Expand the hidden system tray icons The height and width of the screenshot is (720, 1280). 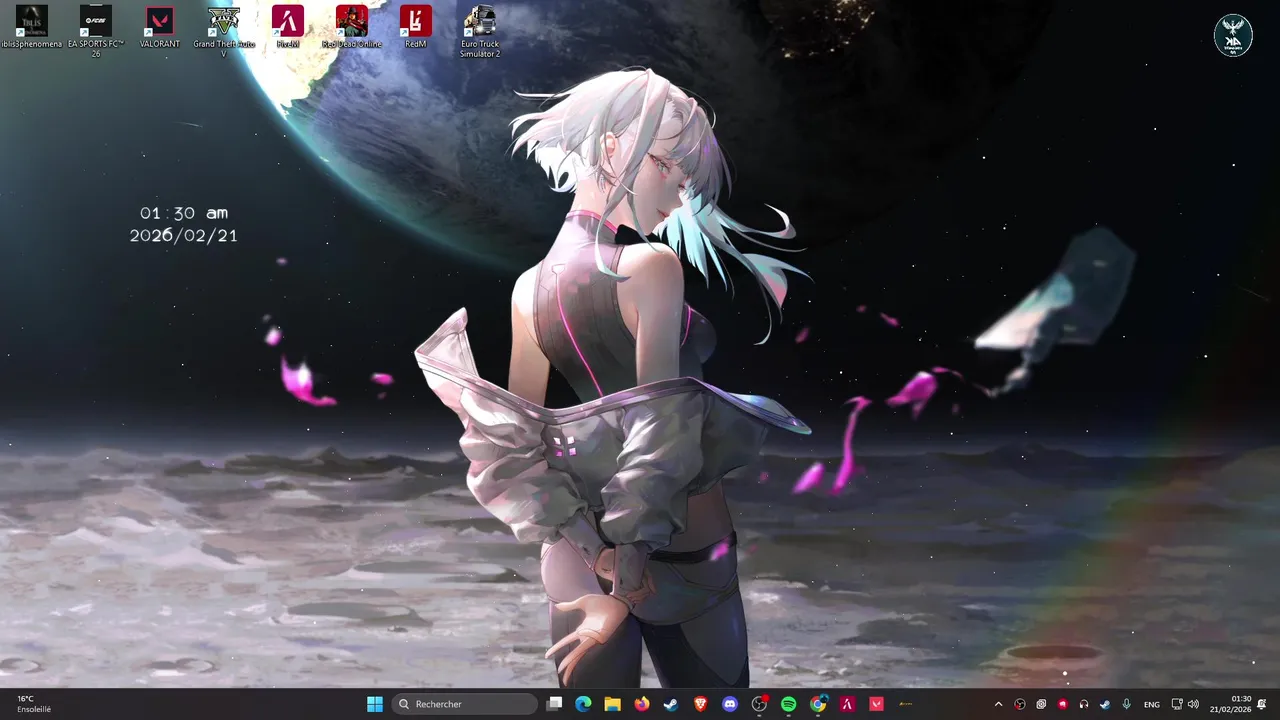point(998,704)
